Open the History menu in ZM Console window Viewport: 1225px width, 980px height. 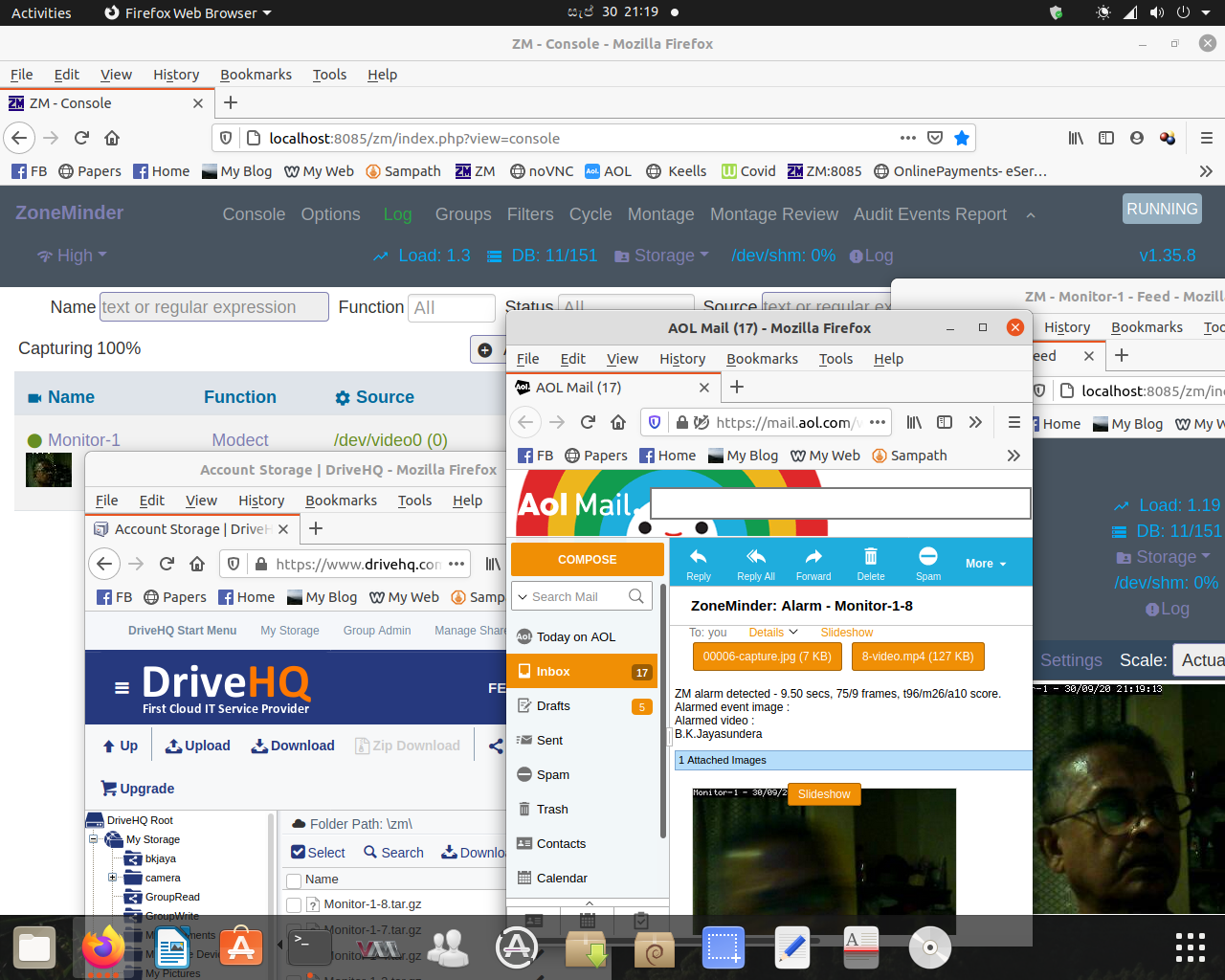176,75
